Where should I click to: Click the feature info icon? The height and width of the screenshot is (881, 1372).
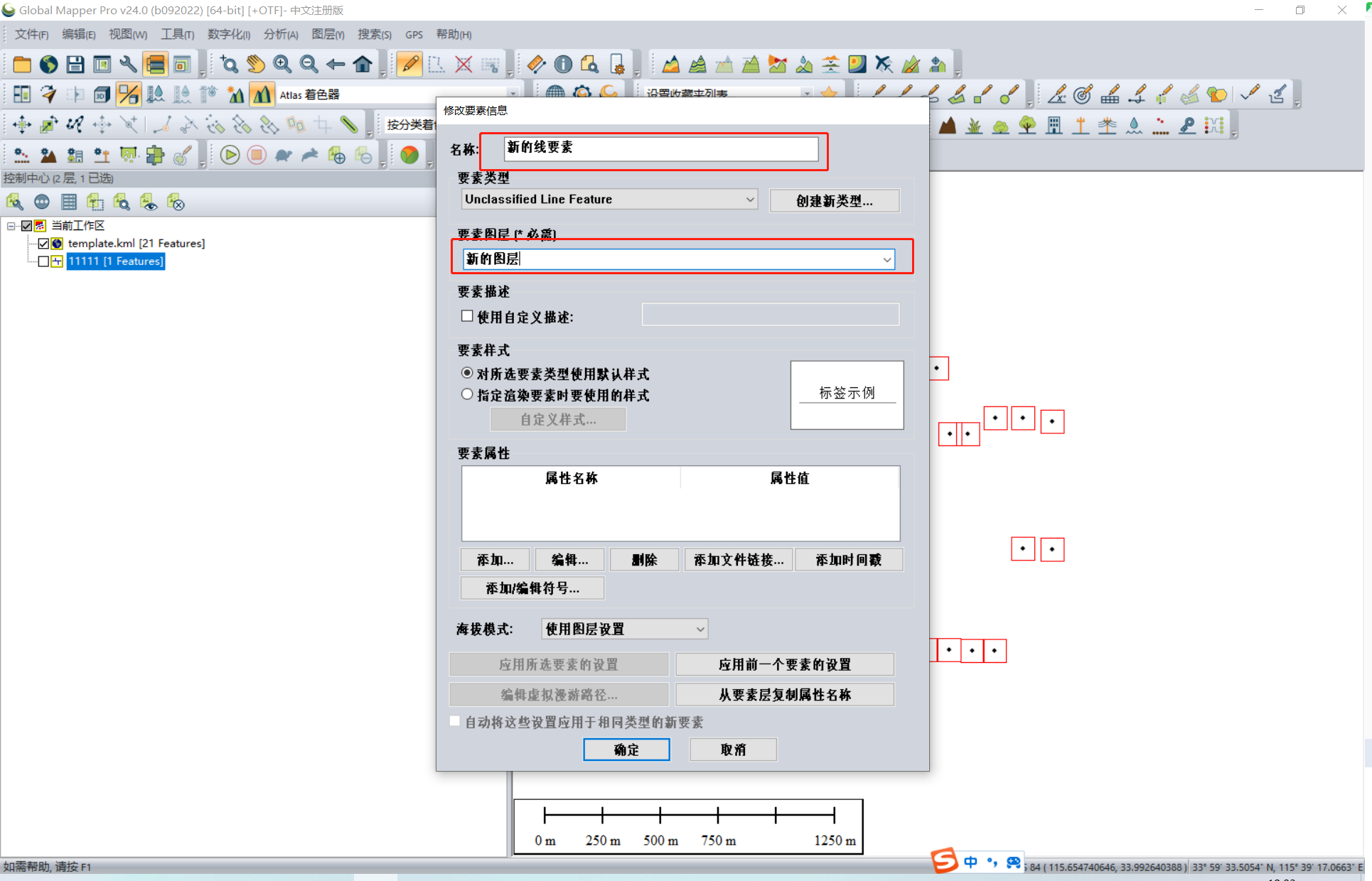563,65
